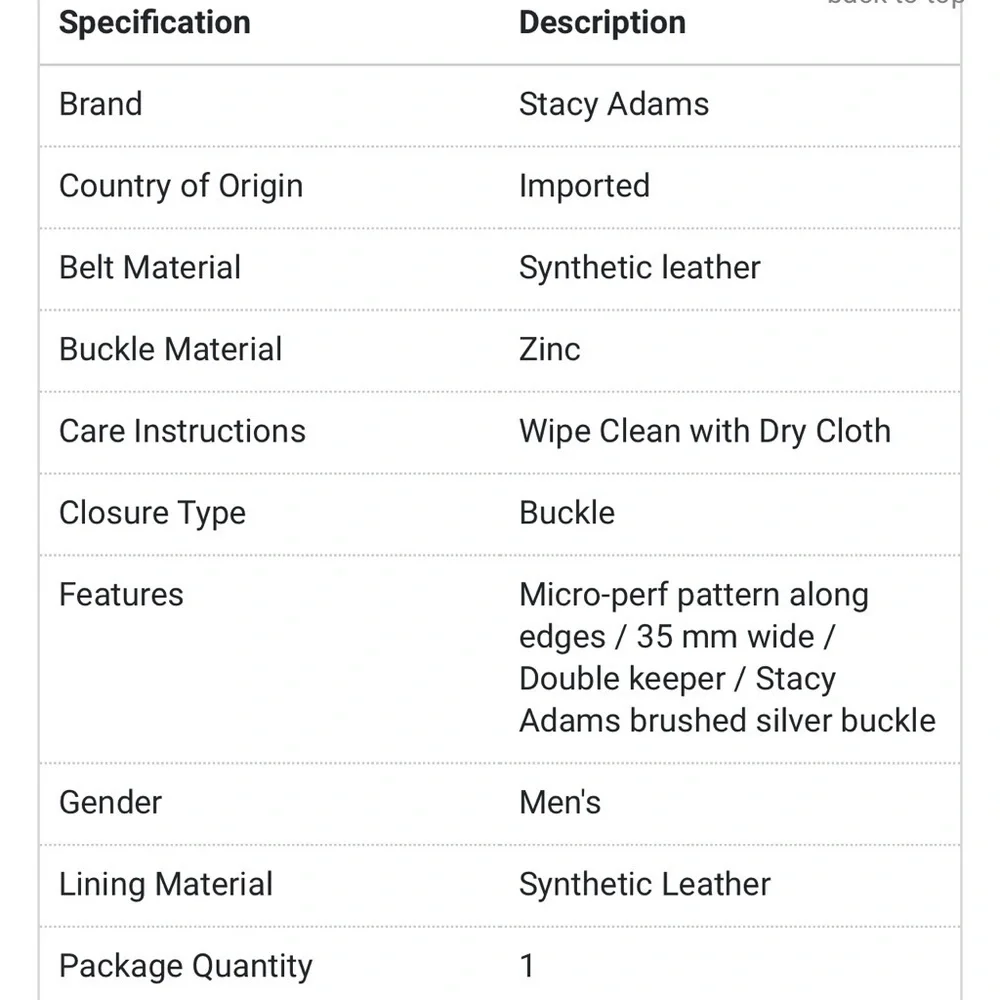Click the Buckle closure value
Image resolution: width=1000 pixels, height=1000 pixels.
[x=568, y=513]
